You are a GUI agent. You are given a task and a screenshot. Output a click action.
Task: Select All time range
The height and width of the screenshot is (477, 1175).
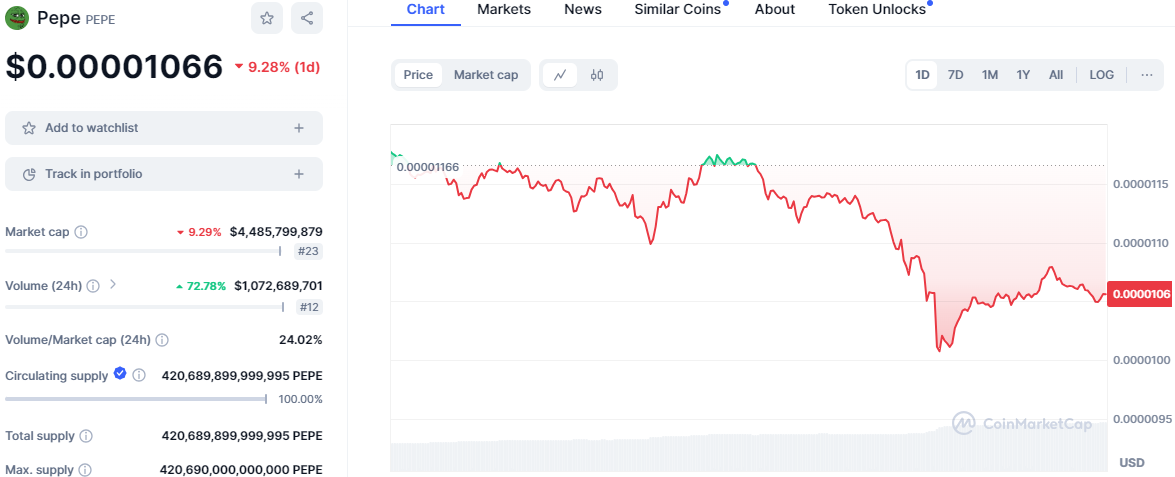[x=1056, y=75]
